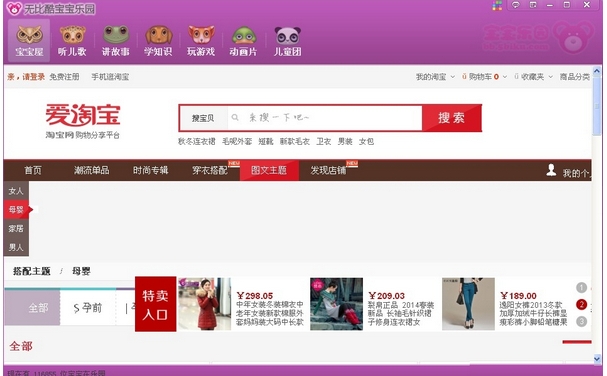Image resolution: width=607 pixels, height=376 pixels.
Task: Click the magnifier icon in search box
Action: (x=235, y=117)
